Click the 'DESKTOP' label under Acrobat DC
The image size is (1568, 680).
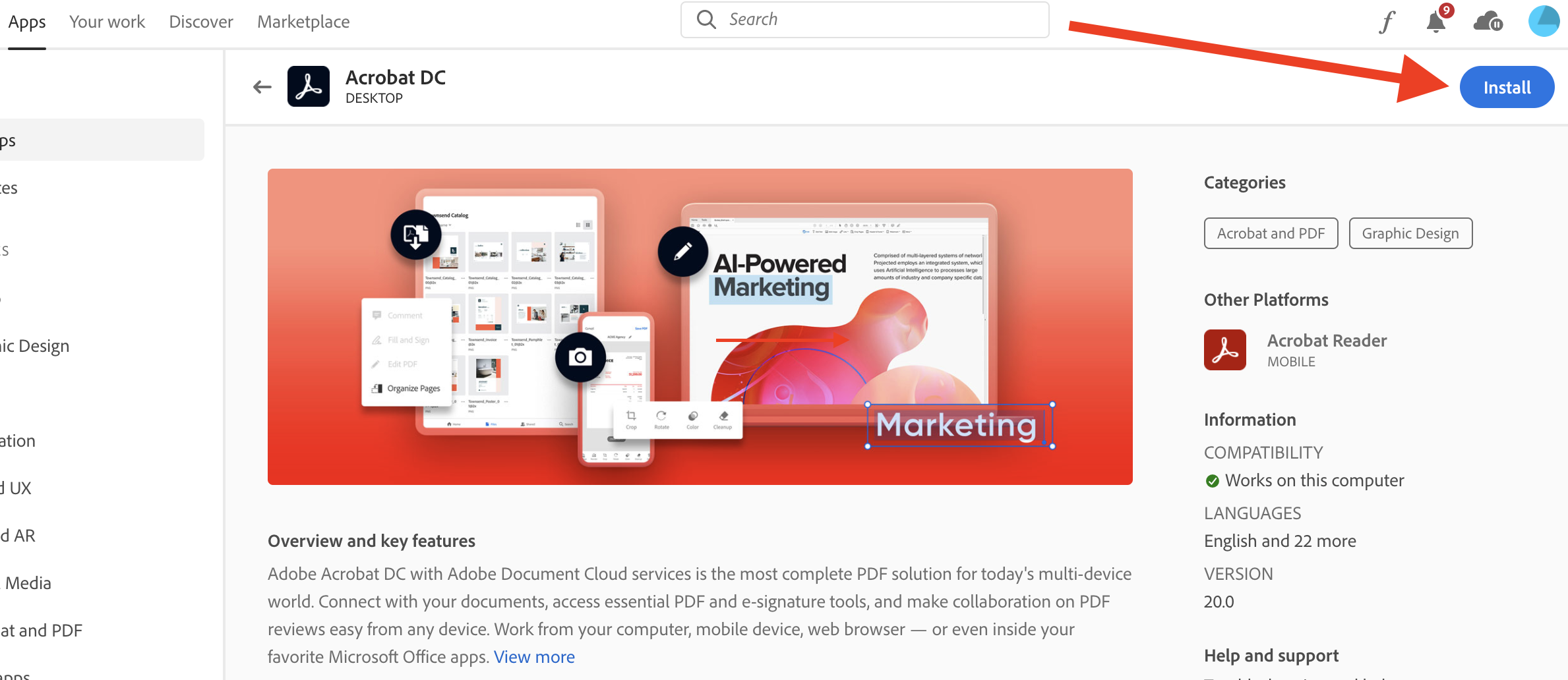click(374, 98)
